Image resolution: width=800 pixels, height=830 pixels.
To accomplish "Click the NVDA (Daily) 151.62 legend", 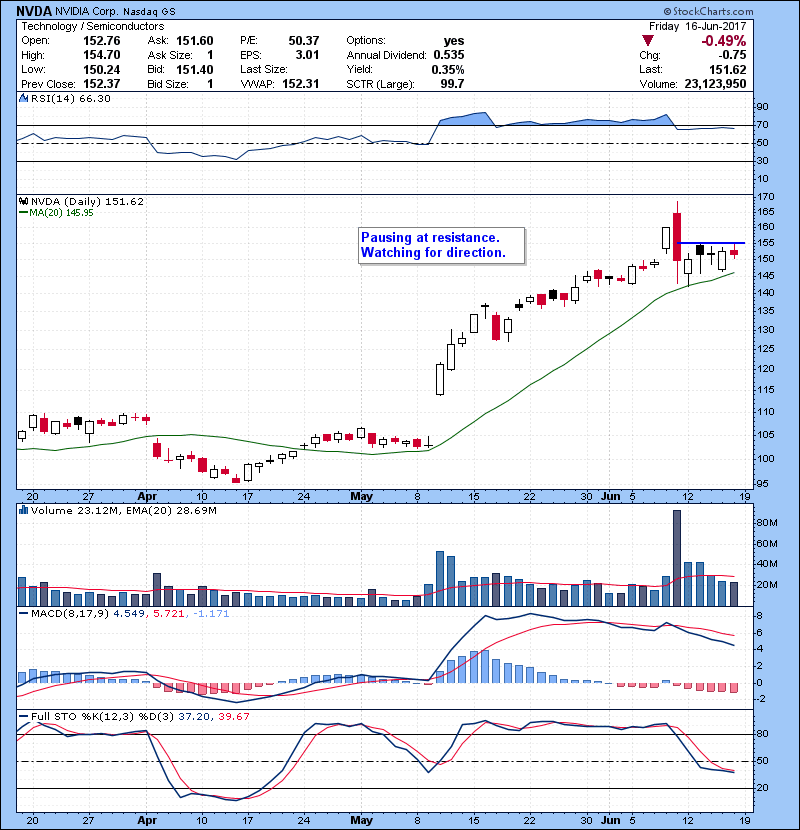I will (x=87, y=201).
